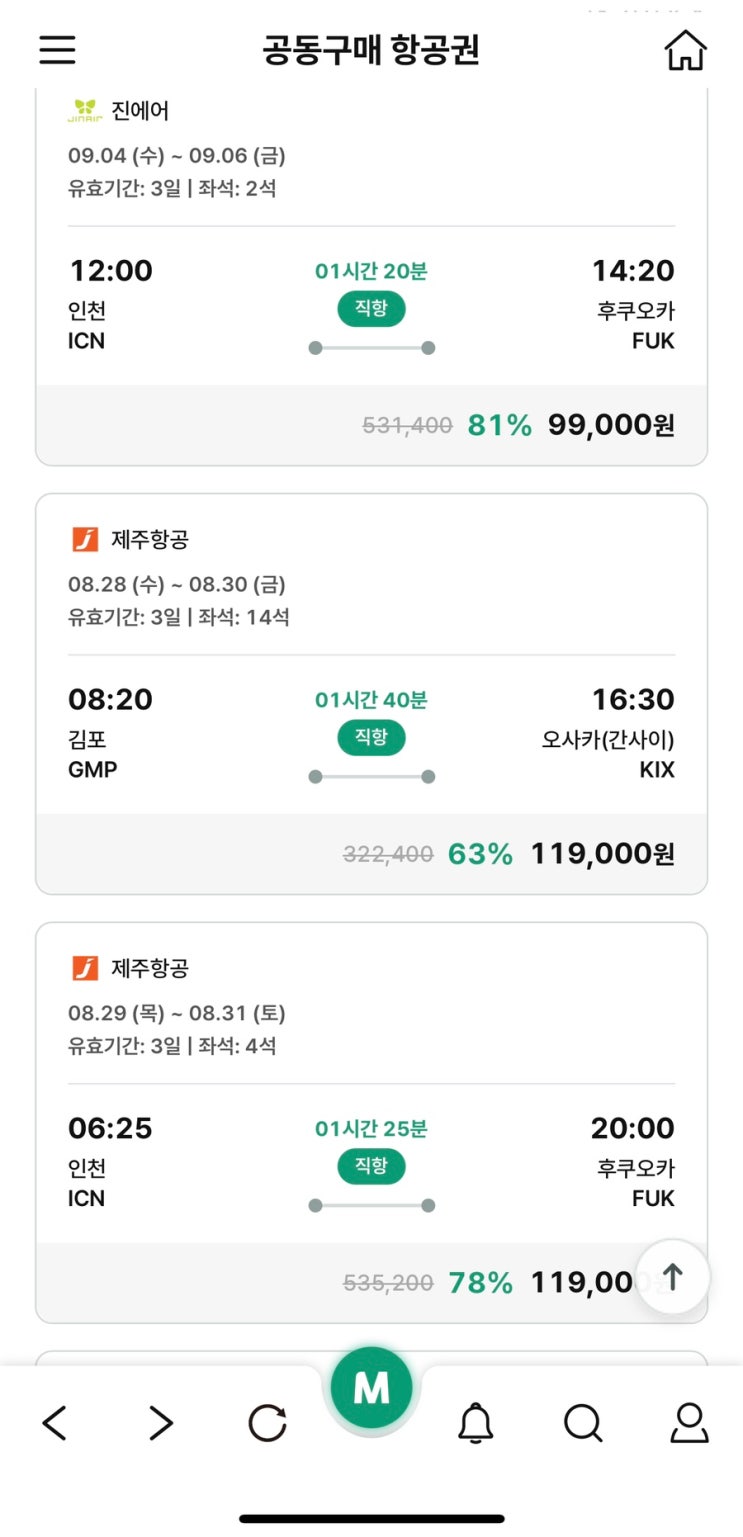
Task: Open the green M main button
Action: click(371, 1388)
